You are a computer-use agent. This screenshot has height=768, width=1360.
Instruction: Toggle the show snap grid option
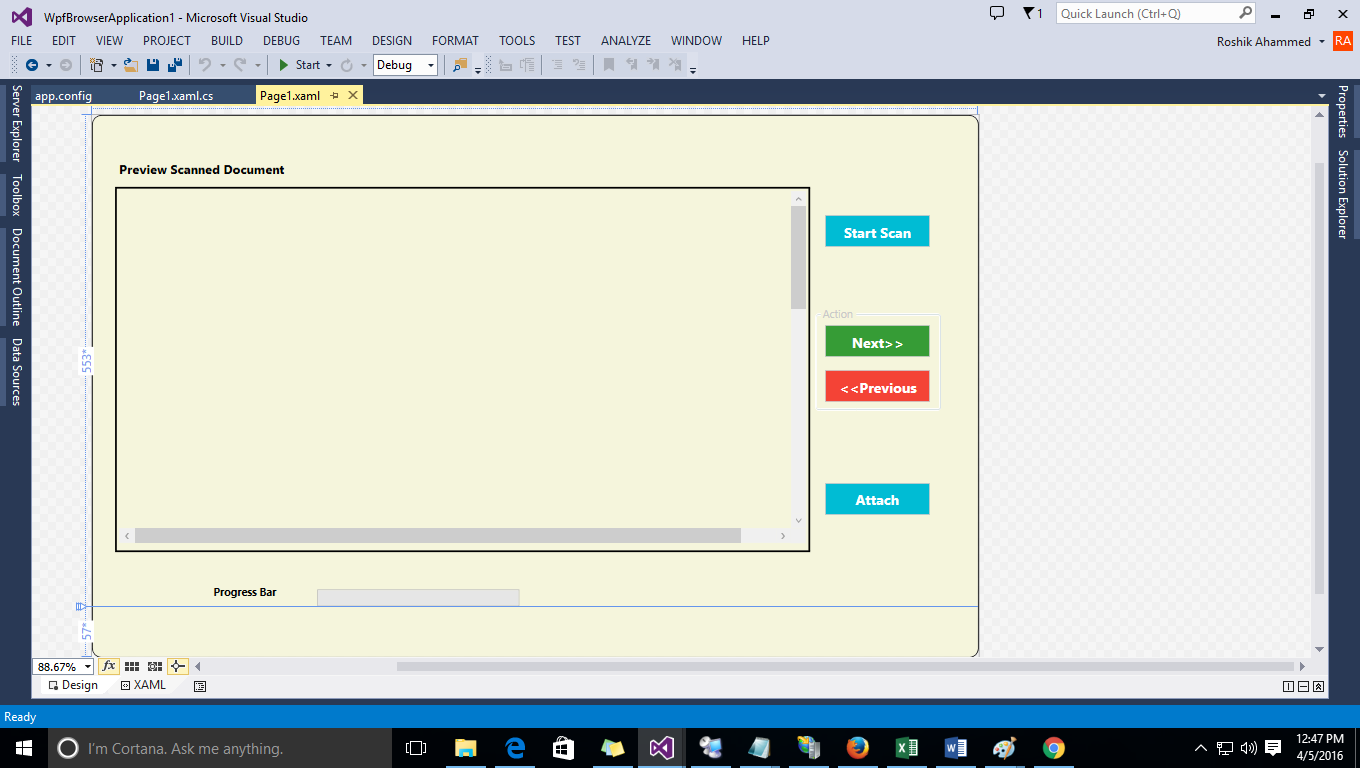click(131, 666)
